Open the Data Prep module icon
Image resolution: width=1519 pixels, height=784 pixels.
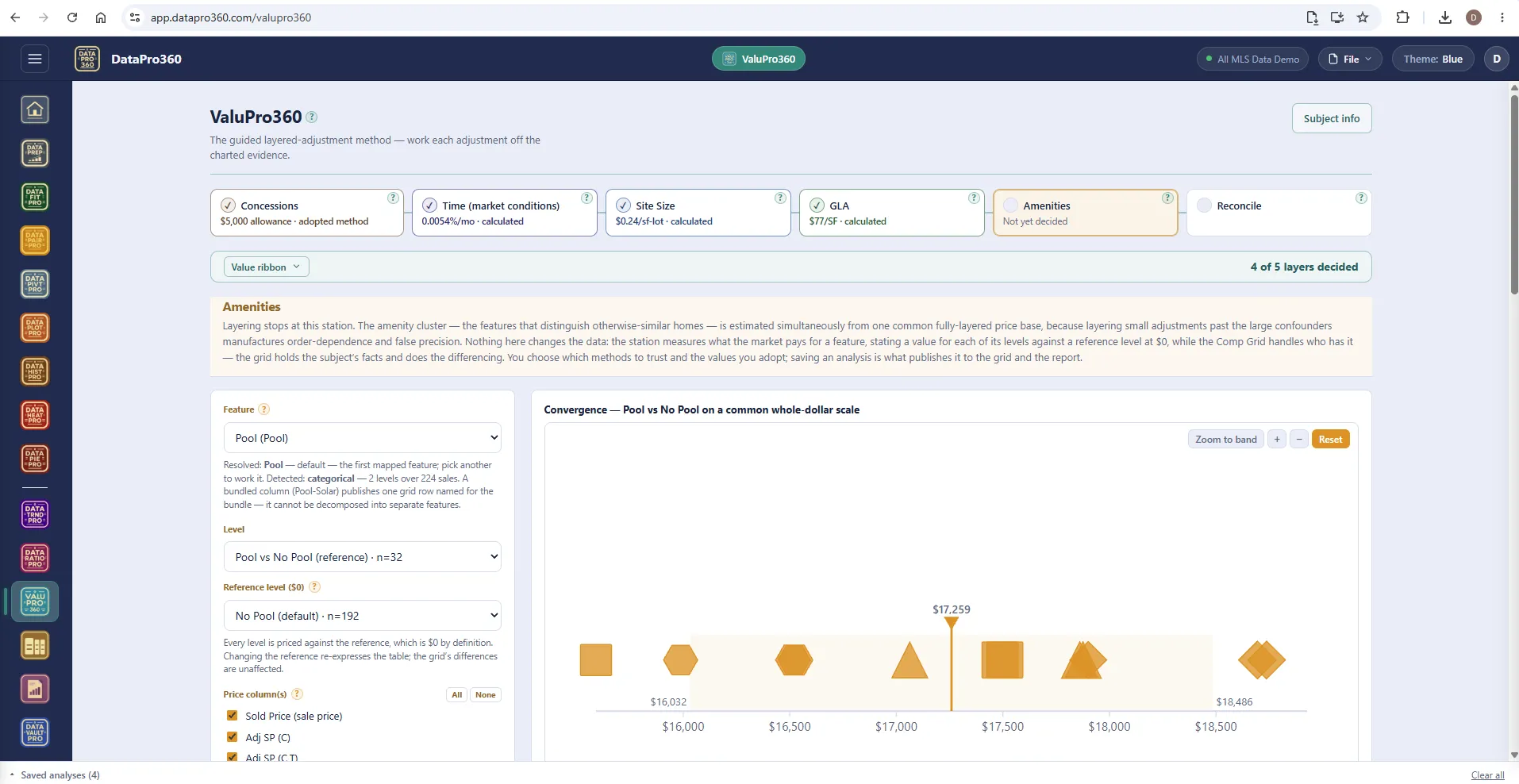point(35,153)
